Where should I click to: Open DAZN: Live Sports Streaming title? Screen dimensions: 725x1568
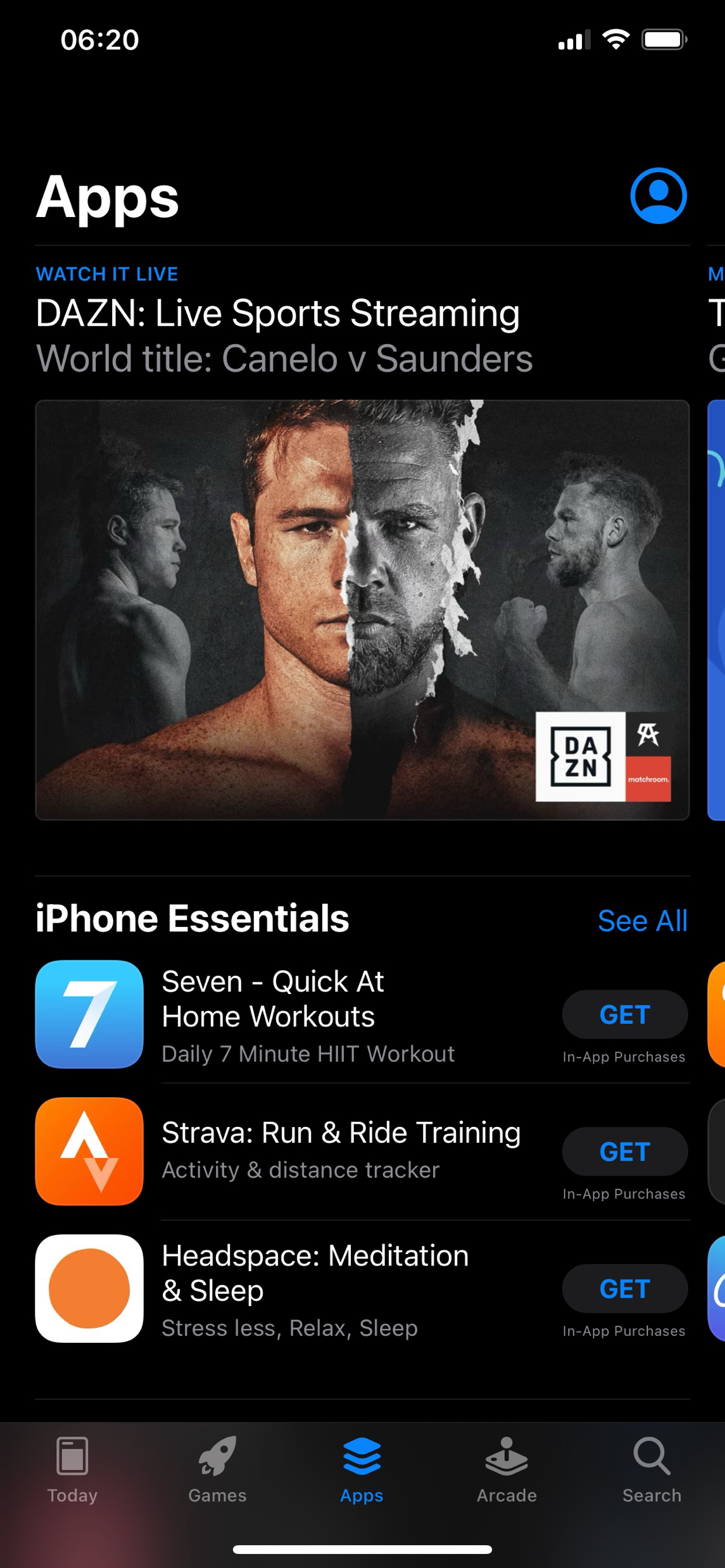pos(277,314)
